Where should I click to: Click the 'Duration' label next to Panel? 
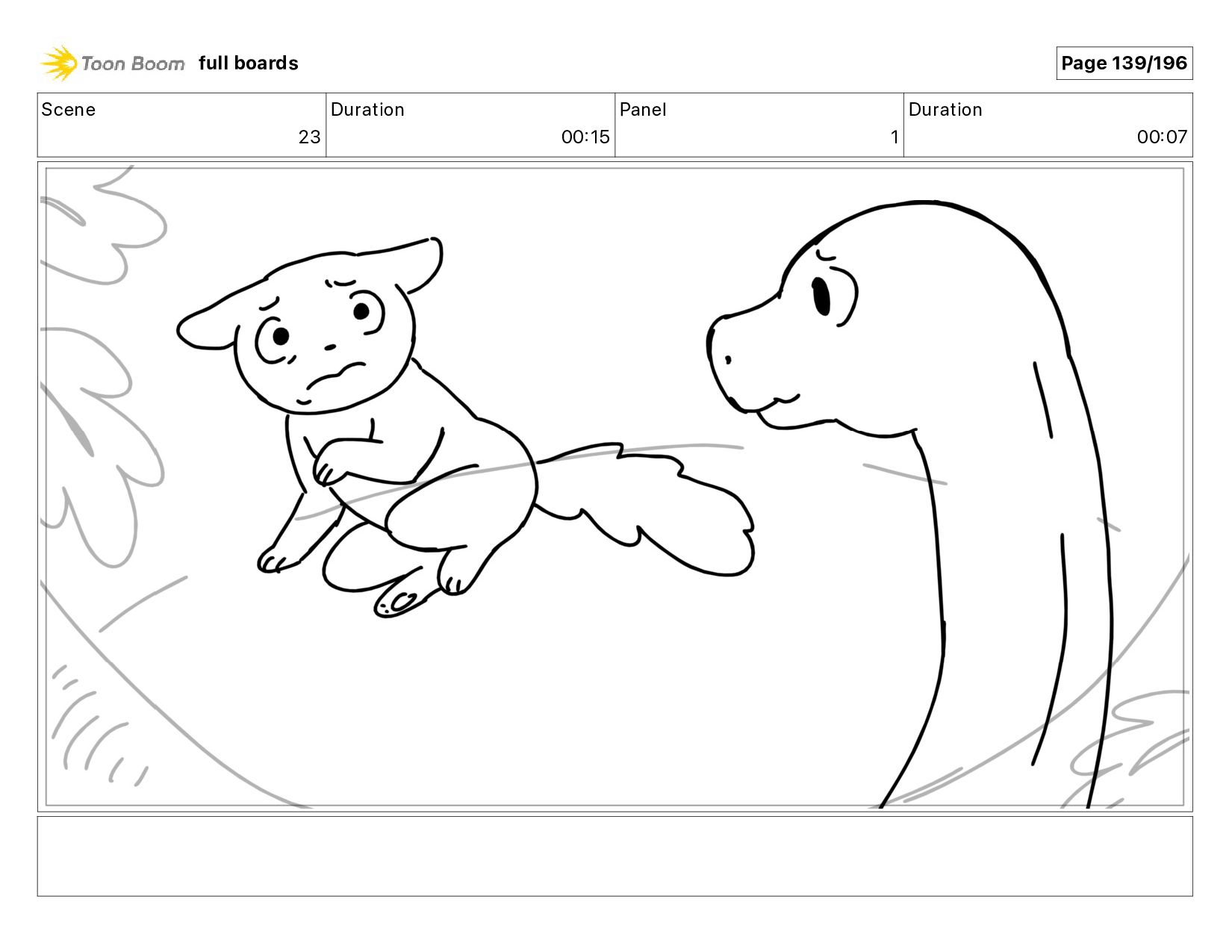point(945,110)
